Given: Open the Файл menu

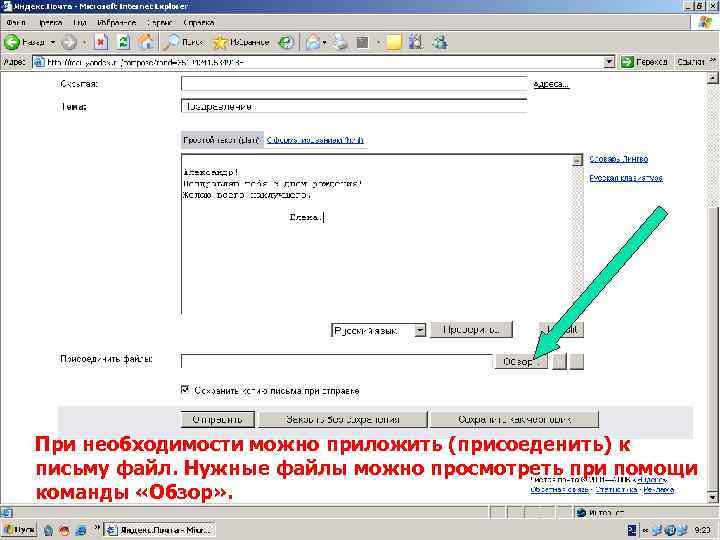Looking at the screenshot, I should click(15, 22).
